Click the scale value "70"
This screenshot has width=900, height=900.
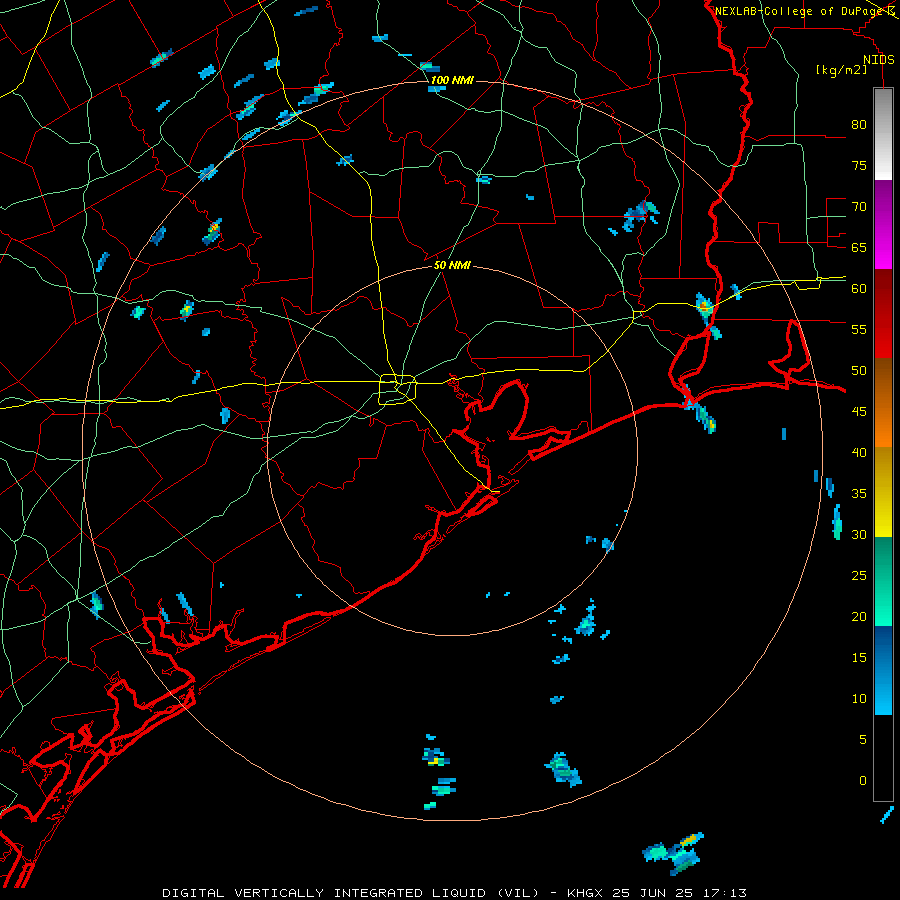click(x=859, y=207)
